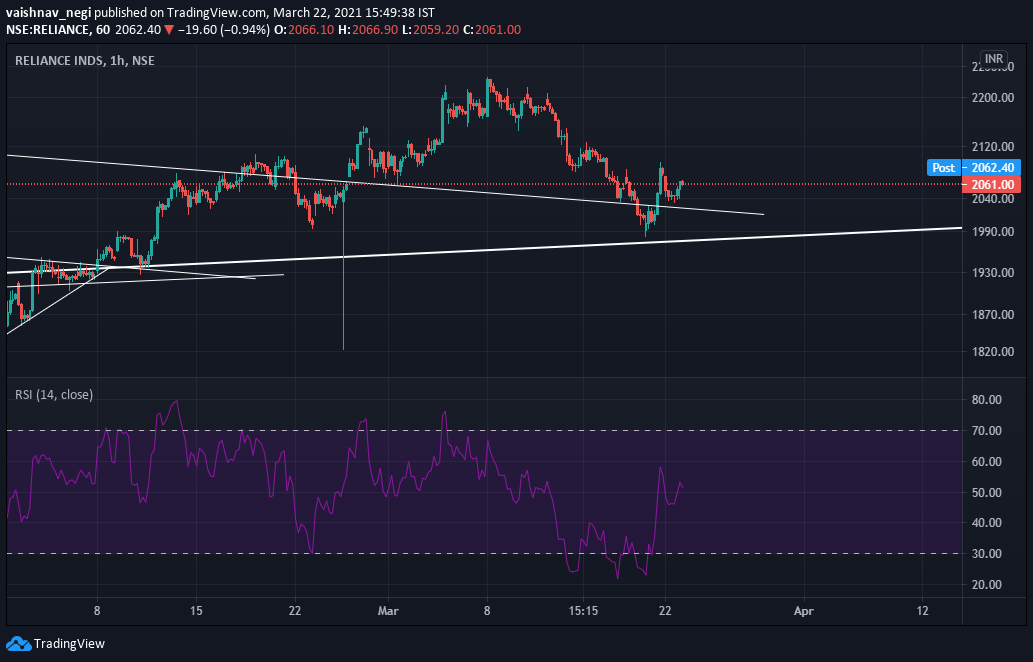The image size is (1033, 662).
Task: Click the 1870.00 price axis label
Action: [x=992, y=314]
